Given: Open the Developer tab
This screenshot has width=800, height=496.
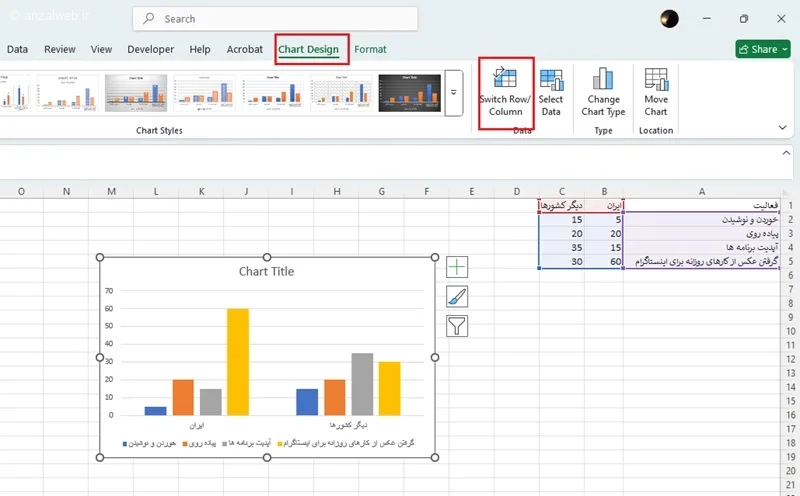Looking at the screenshot, I should [151, 49].
